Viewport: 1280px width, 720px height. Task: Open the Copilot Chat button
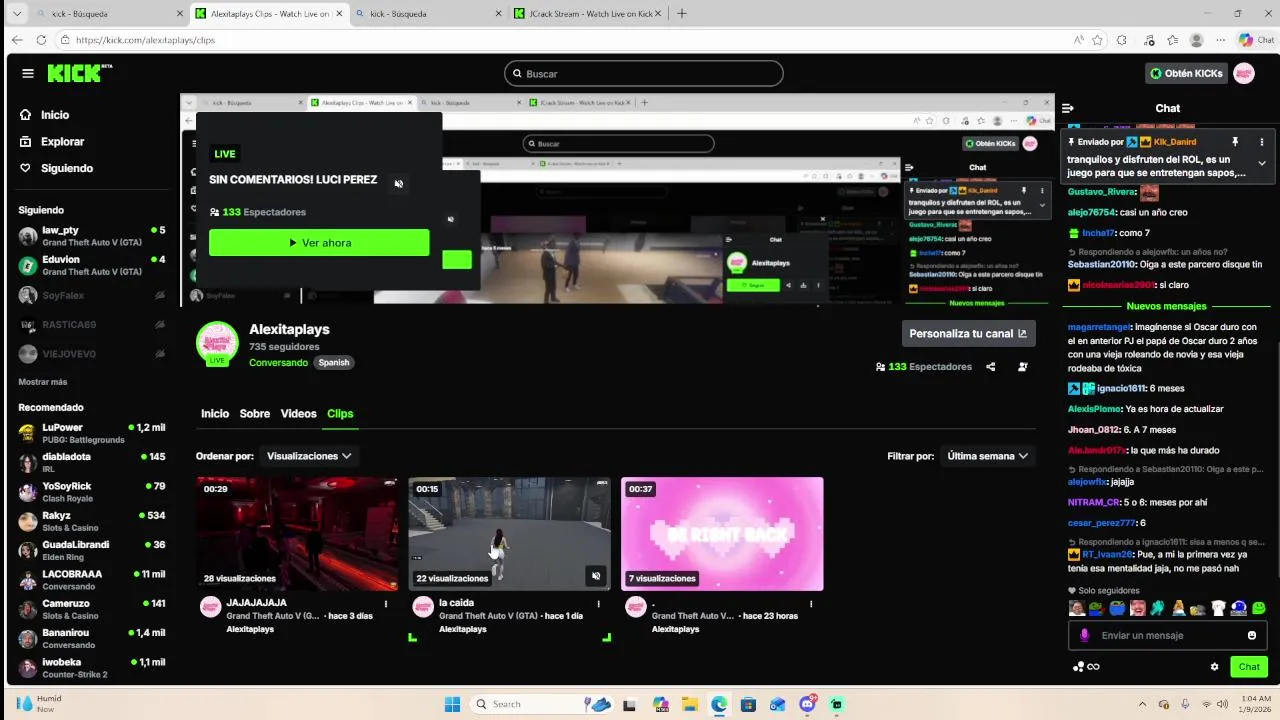tap(1257, 40)
